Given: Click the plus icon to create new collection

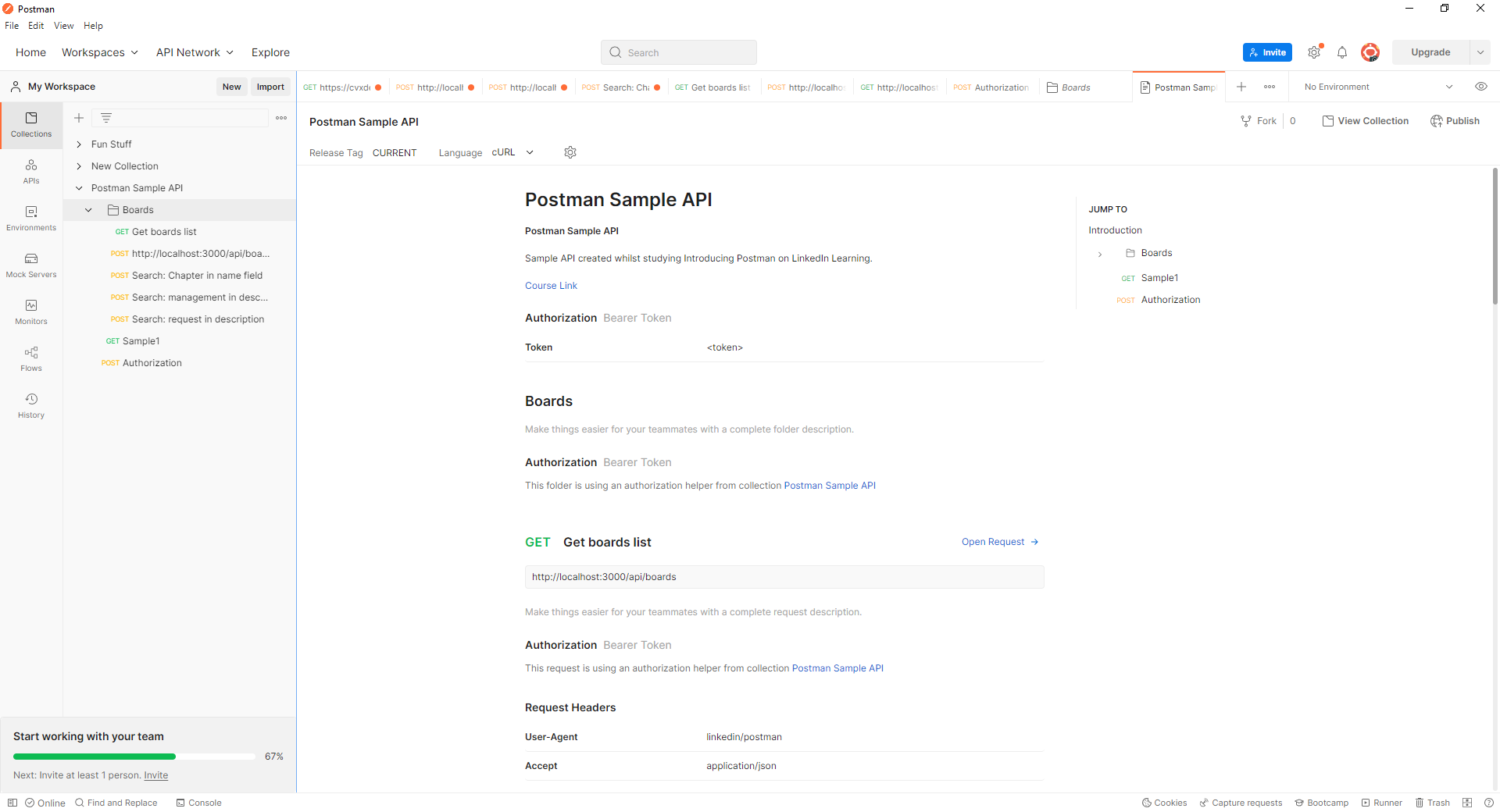Looking at the screenshot, I should point(79,118).
